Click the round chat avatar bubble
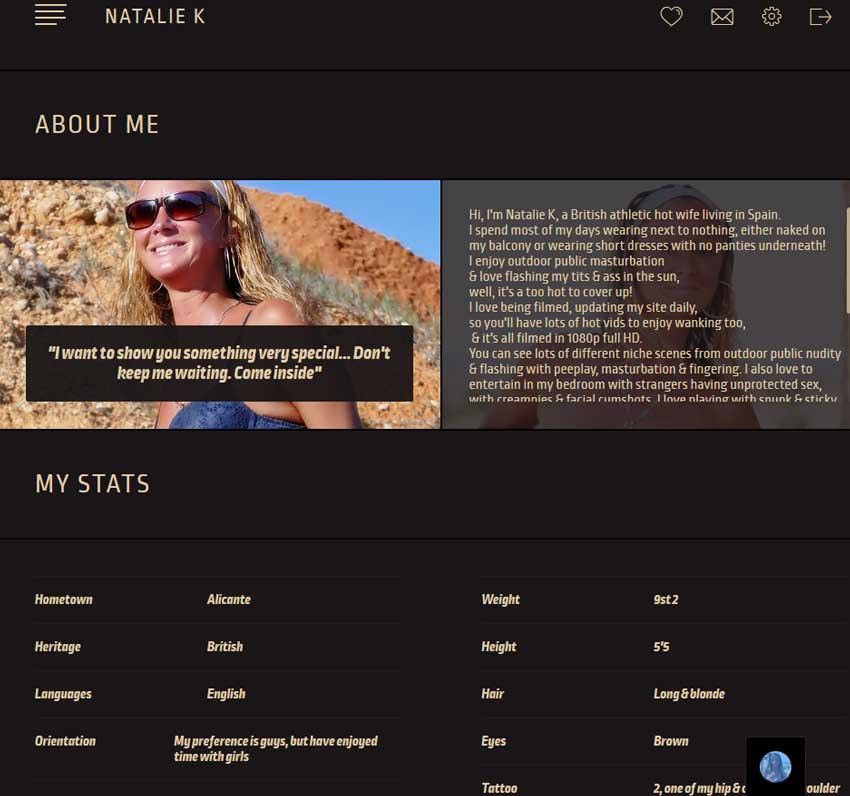The image size is (850, 796). pos(775,767)
